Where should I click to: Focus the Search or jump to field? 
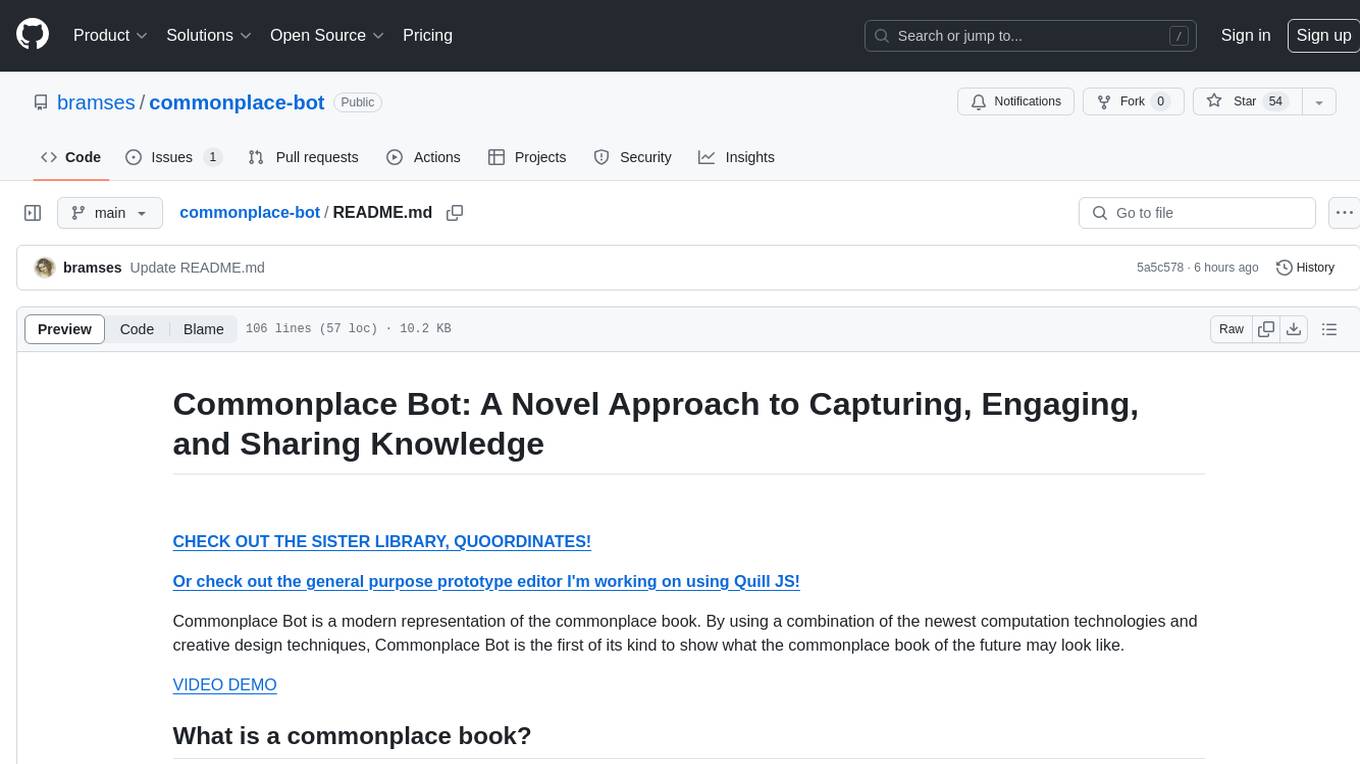click(x=1031, y=35)
